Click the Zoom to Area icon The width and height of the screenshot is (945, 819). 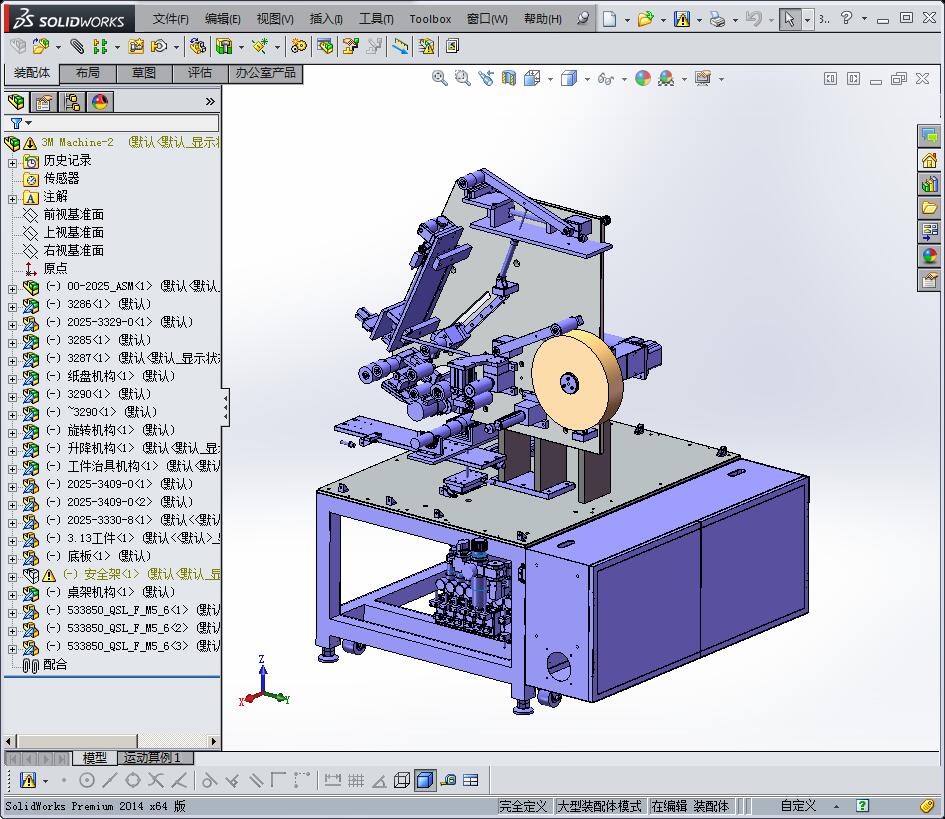tap(462, 78)
